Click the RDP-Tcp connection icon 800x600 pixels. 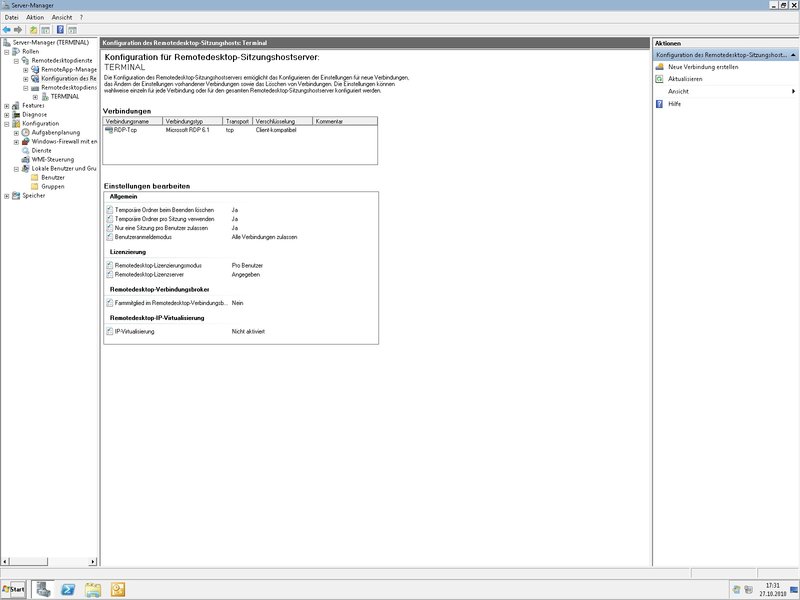109,130
